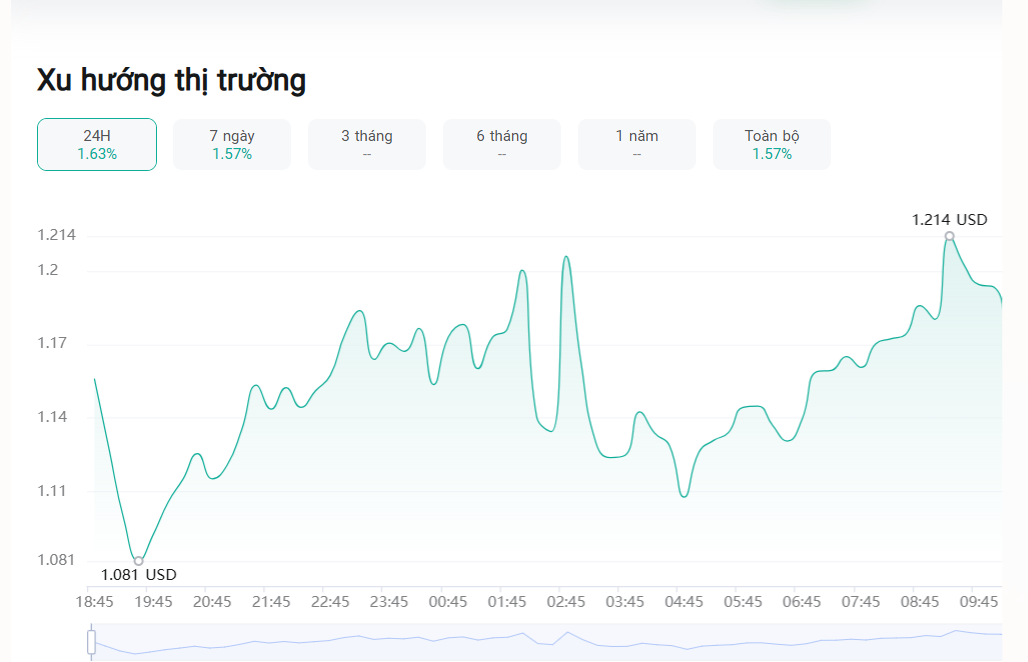Switch to the 7 ngày tab
The image size is (1028, 662).
(x=232, y=144)
